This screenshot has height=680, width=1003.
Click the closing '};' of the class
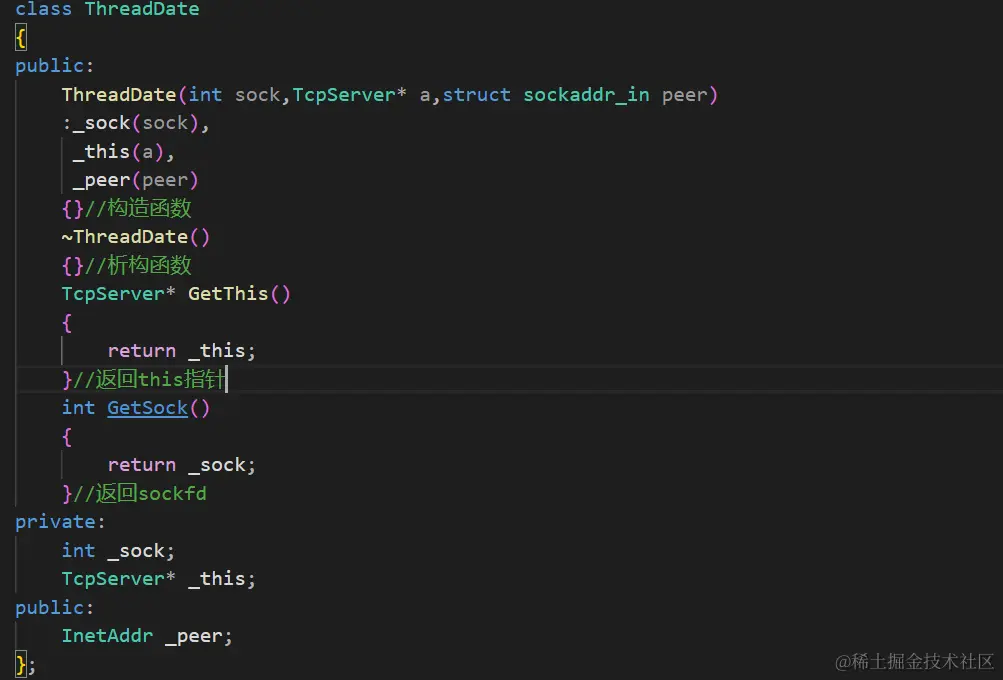(x=25, y=664)
